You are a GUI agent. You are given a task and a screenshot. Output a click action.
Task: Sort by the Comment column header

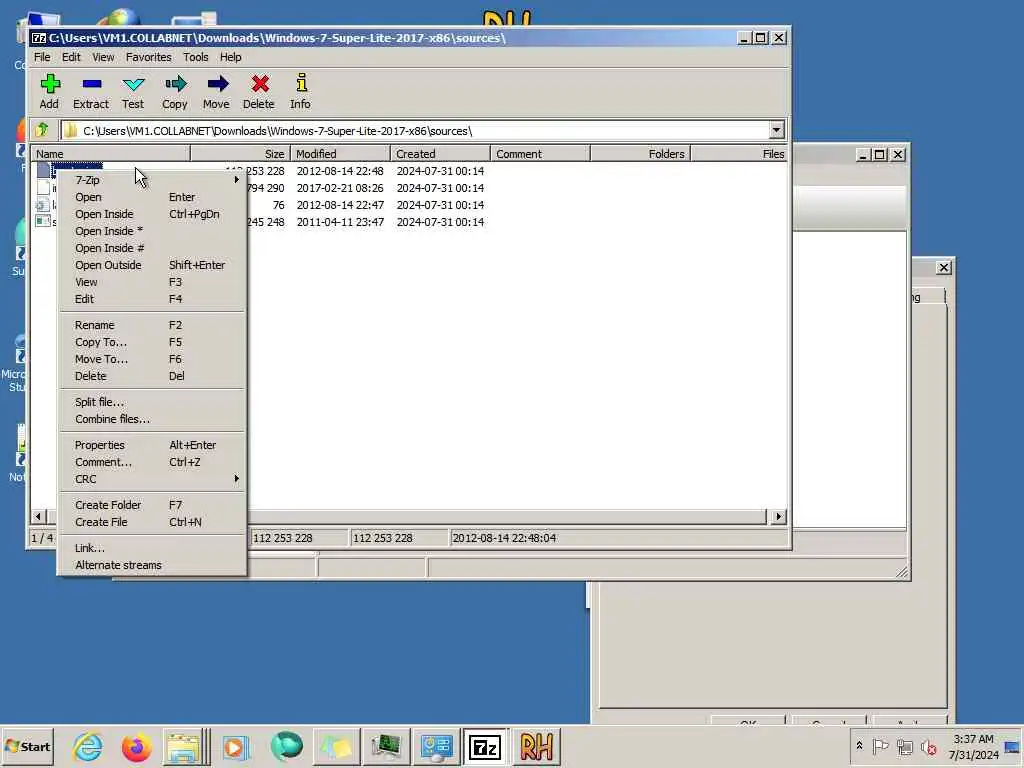[x=540, y=153]
